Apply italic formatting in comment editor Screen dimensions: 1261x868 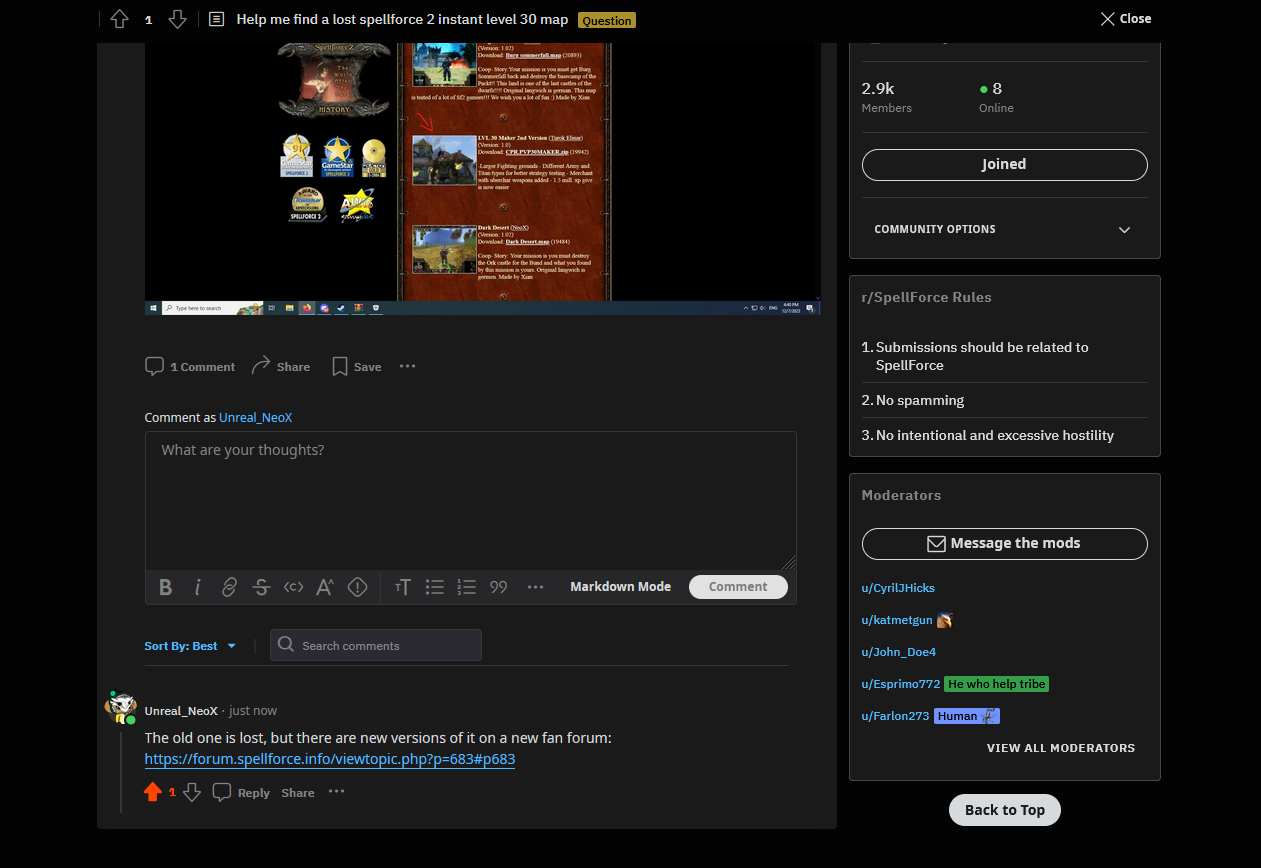(x=198, y=587)
